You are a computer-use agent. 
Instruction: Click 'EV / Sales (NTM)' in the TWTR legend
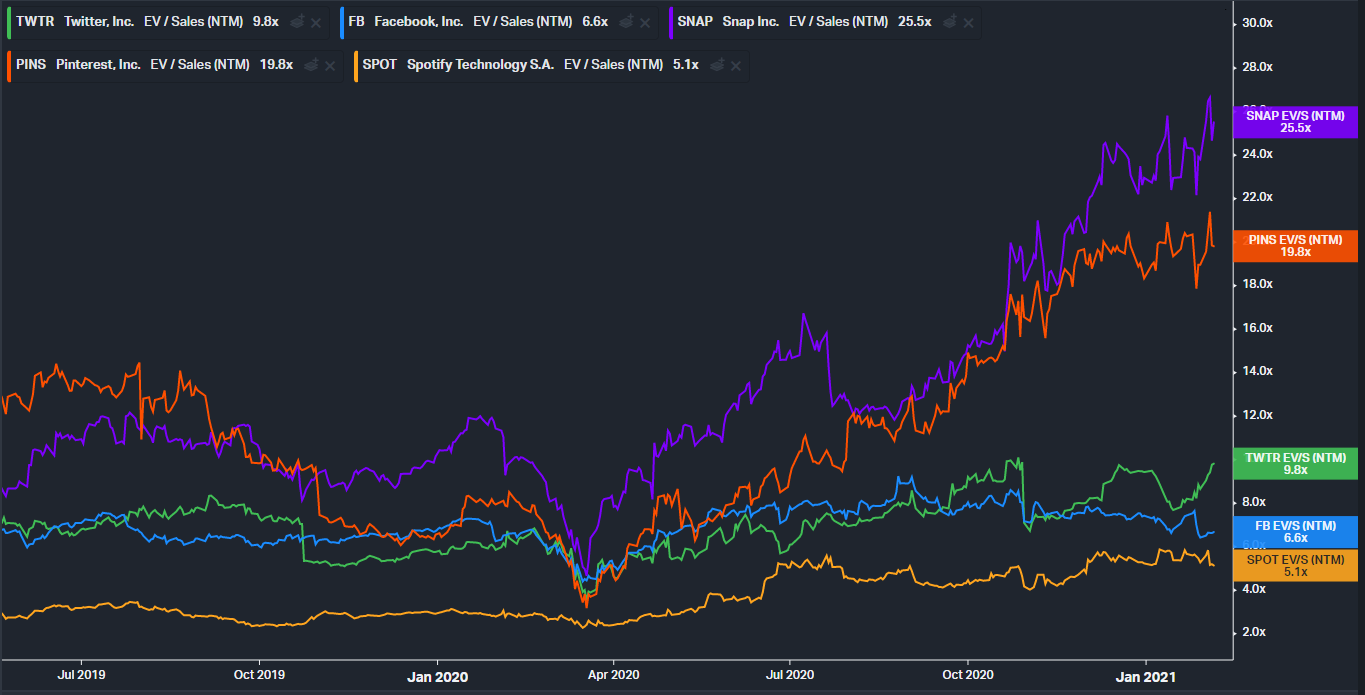tap(194, 22)
